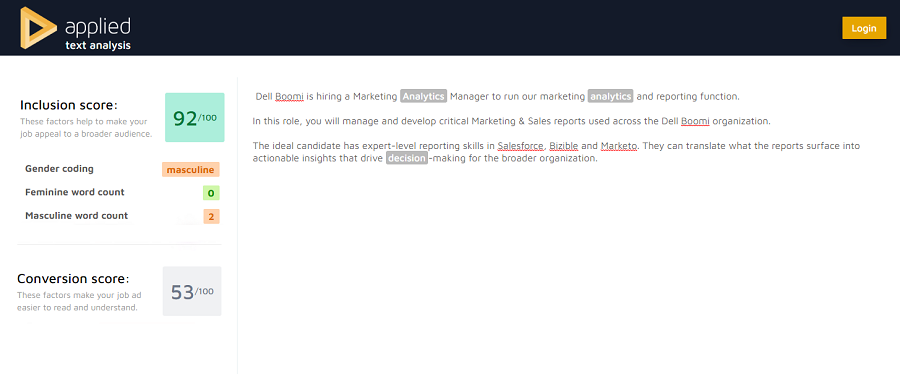Screen dimensions: 900x374
Task: Click the underlined word 'Bizible'
Action: coord(564,146)
